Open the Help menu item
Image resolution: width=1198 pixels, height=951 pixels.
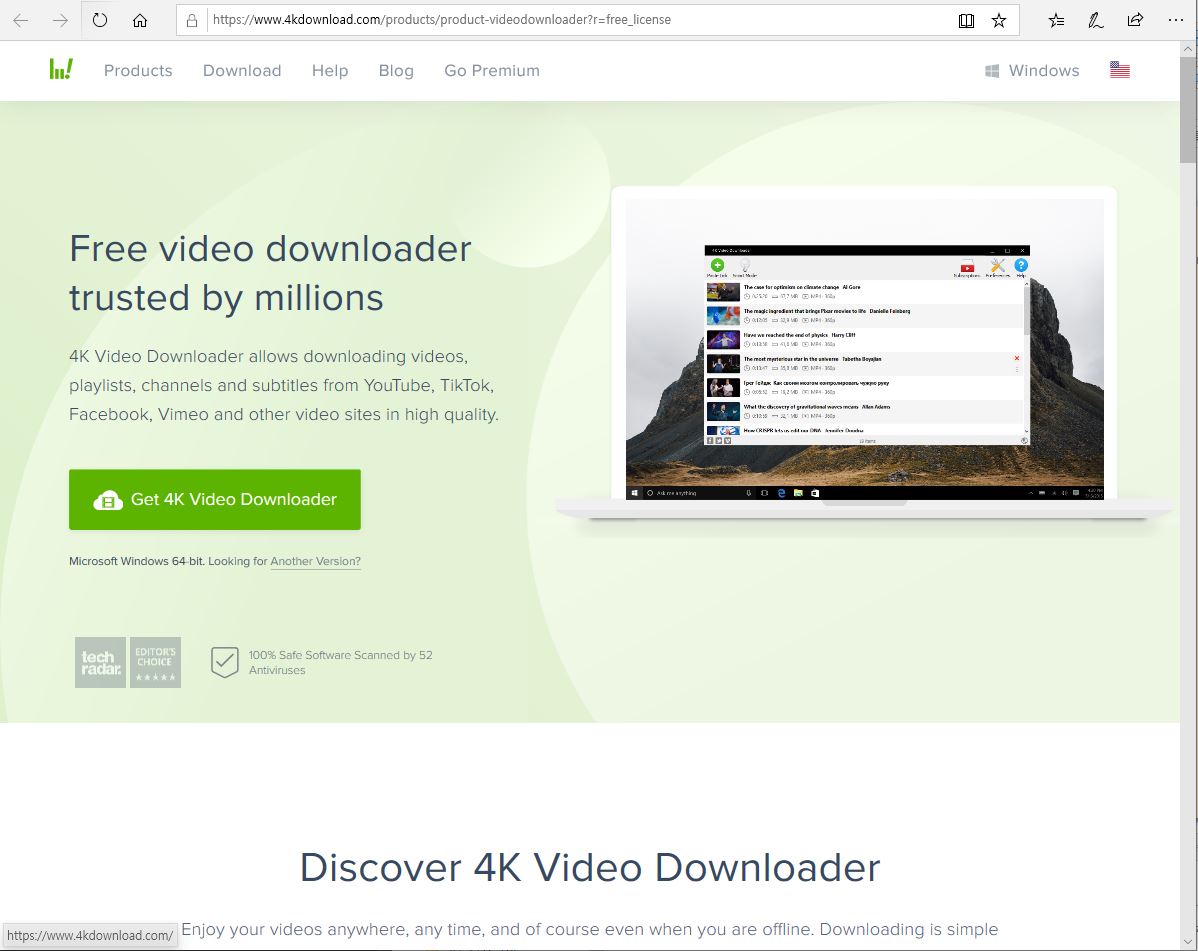click(x=330, y=70)
